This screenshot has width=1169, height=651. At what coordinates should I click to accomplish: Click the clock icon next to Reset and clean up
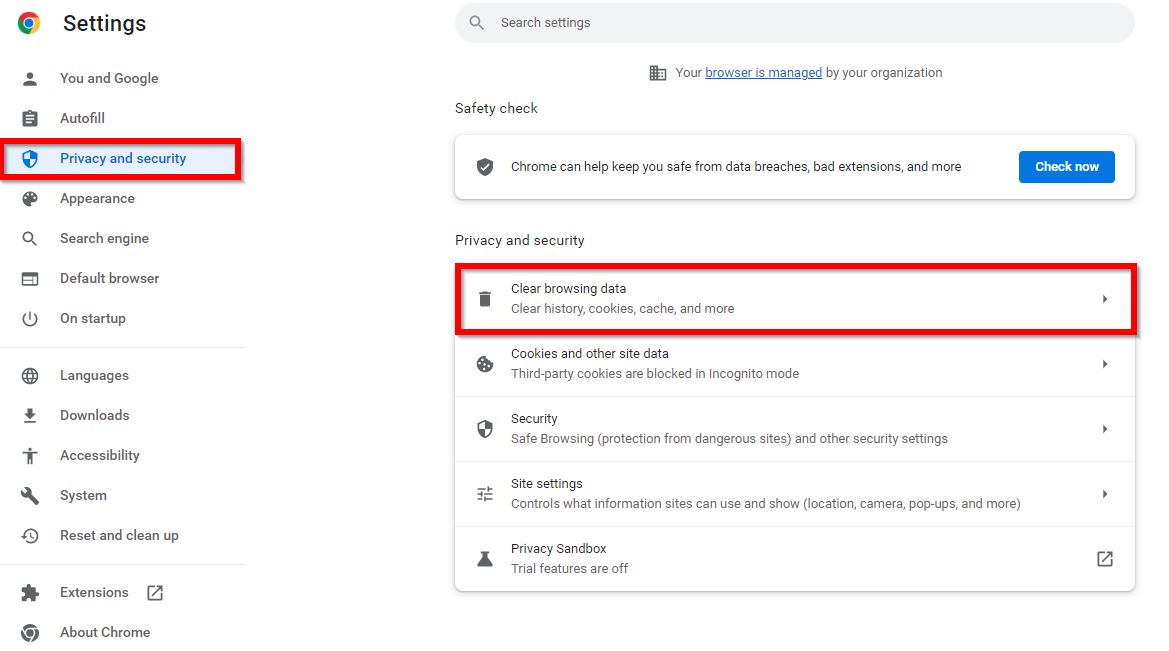(x=30, y=535)
